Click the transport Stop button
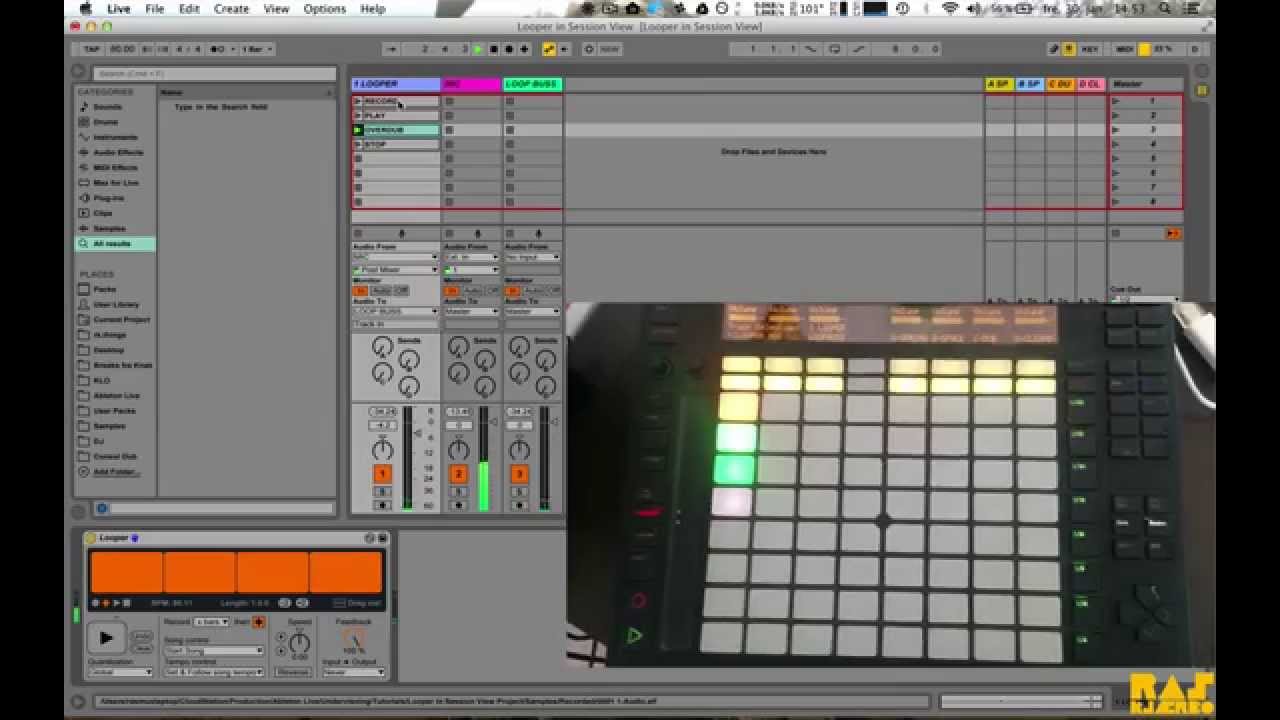Viewport: 1280px width, 720px height. (x=493, y=49)
